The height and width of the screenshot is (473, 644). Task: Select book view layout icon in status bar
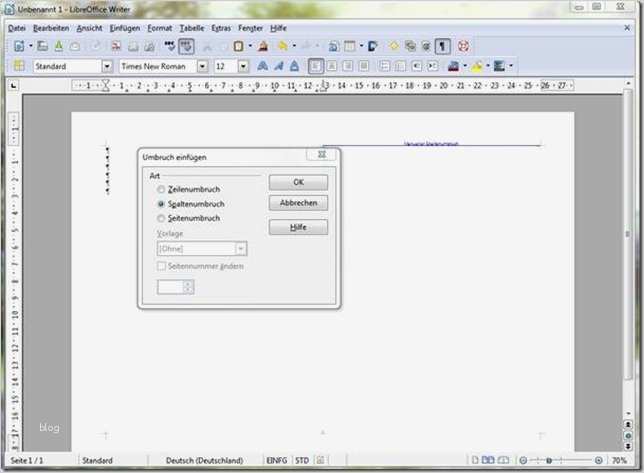pyautogui.click(x=504, y=460)
